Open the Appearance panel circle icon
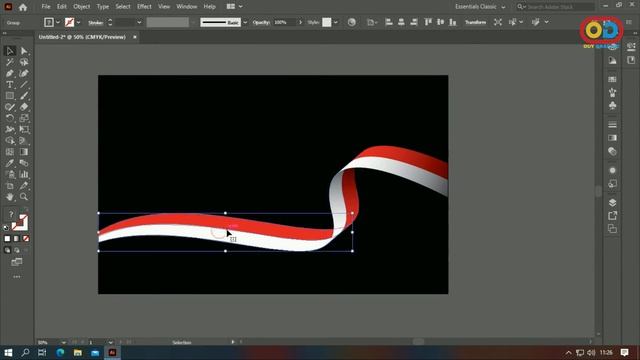 (x=612, y=170)
